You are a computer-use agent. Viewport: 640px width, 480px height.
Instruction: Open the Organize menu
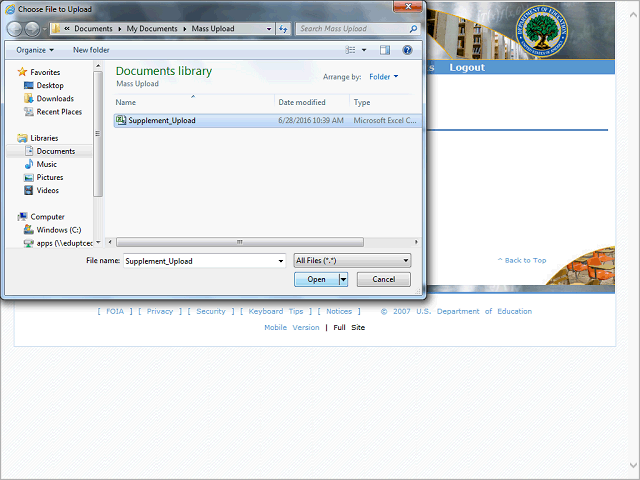click(35, 50)
